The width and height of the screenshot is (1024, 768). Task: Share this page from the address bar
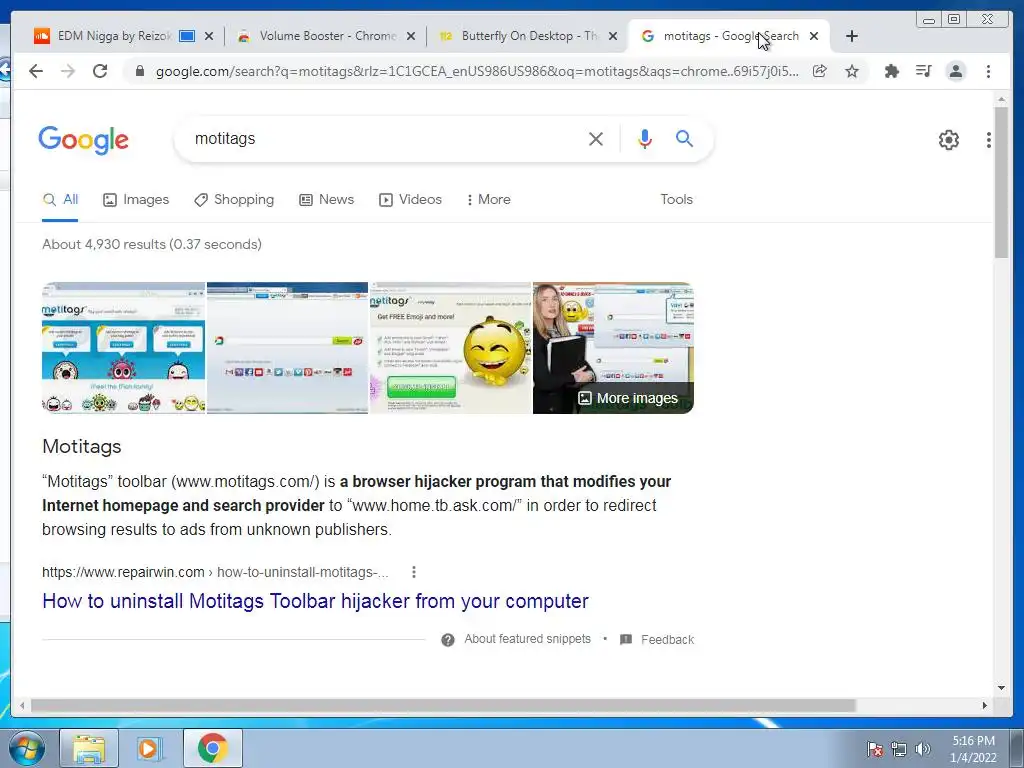click(820, 71)
